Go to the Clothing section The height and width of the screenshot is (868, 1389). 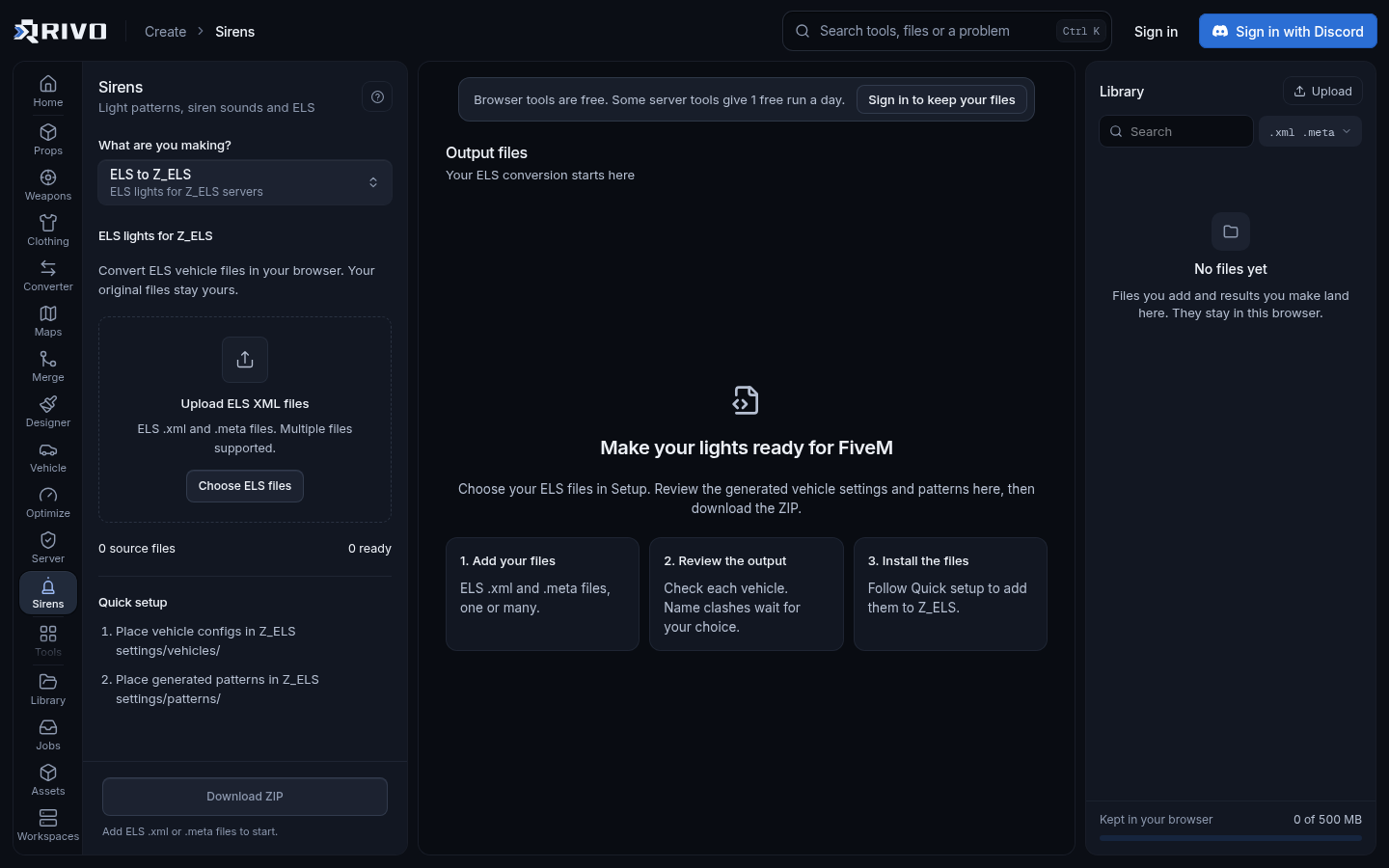(x=48, y=231)
